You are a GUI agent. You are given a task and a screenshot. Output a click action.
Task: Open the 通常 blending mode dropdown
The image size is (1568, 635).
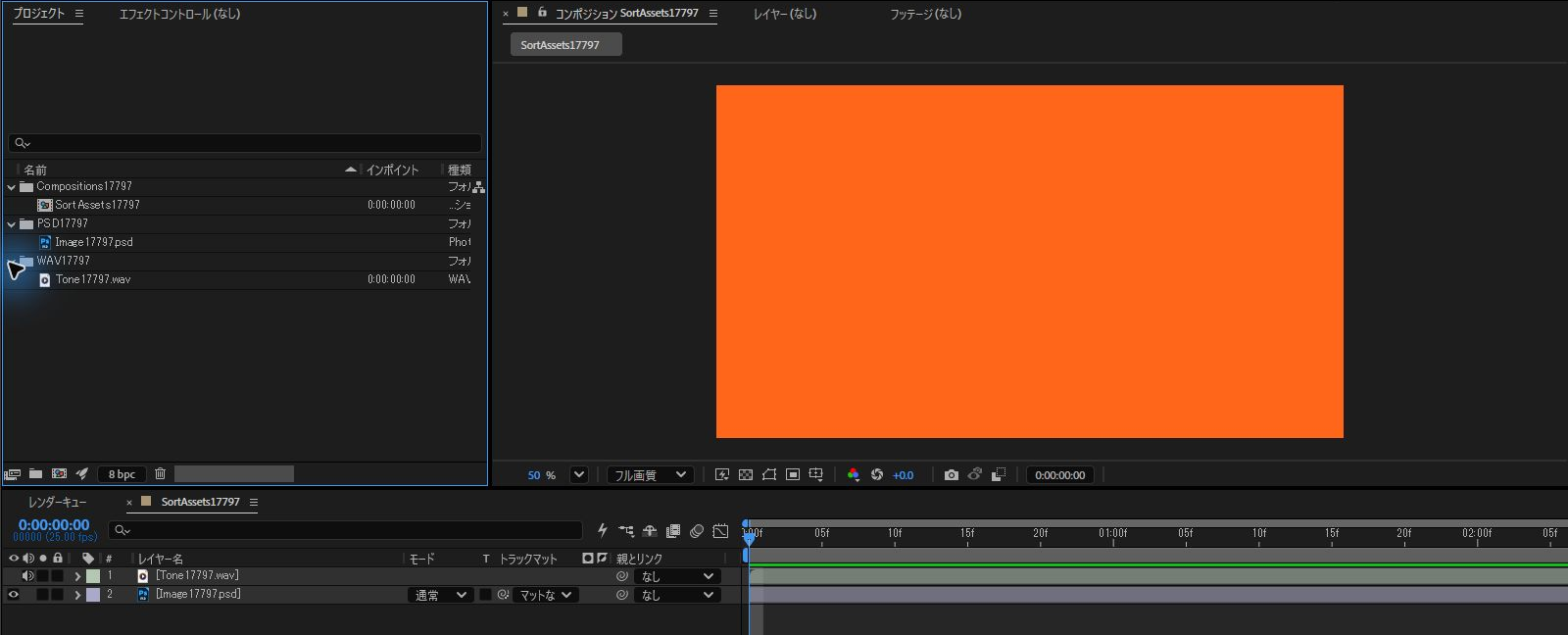pyautogui.click(x=440, y=595)
